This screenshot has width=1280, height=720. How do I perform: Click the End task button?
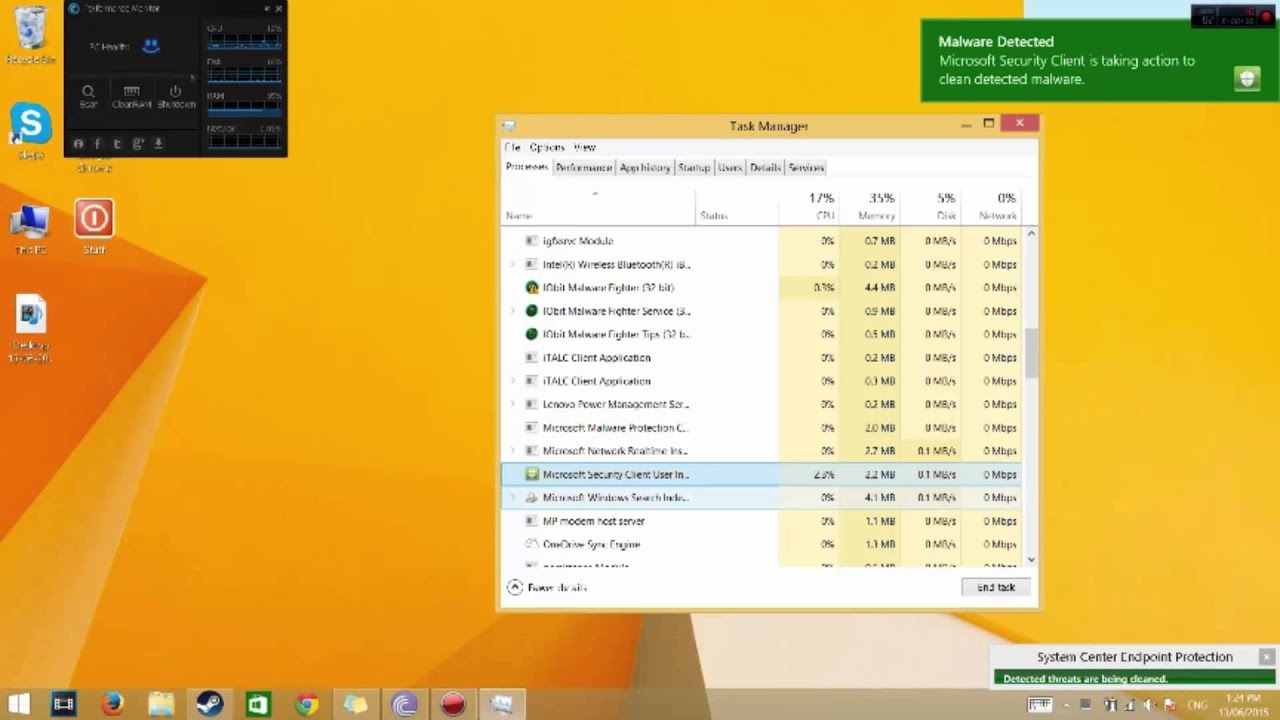click(x=995, y=588)
